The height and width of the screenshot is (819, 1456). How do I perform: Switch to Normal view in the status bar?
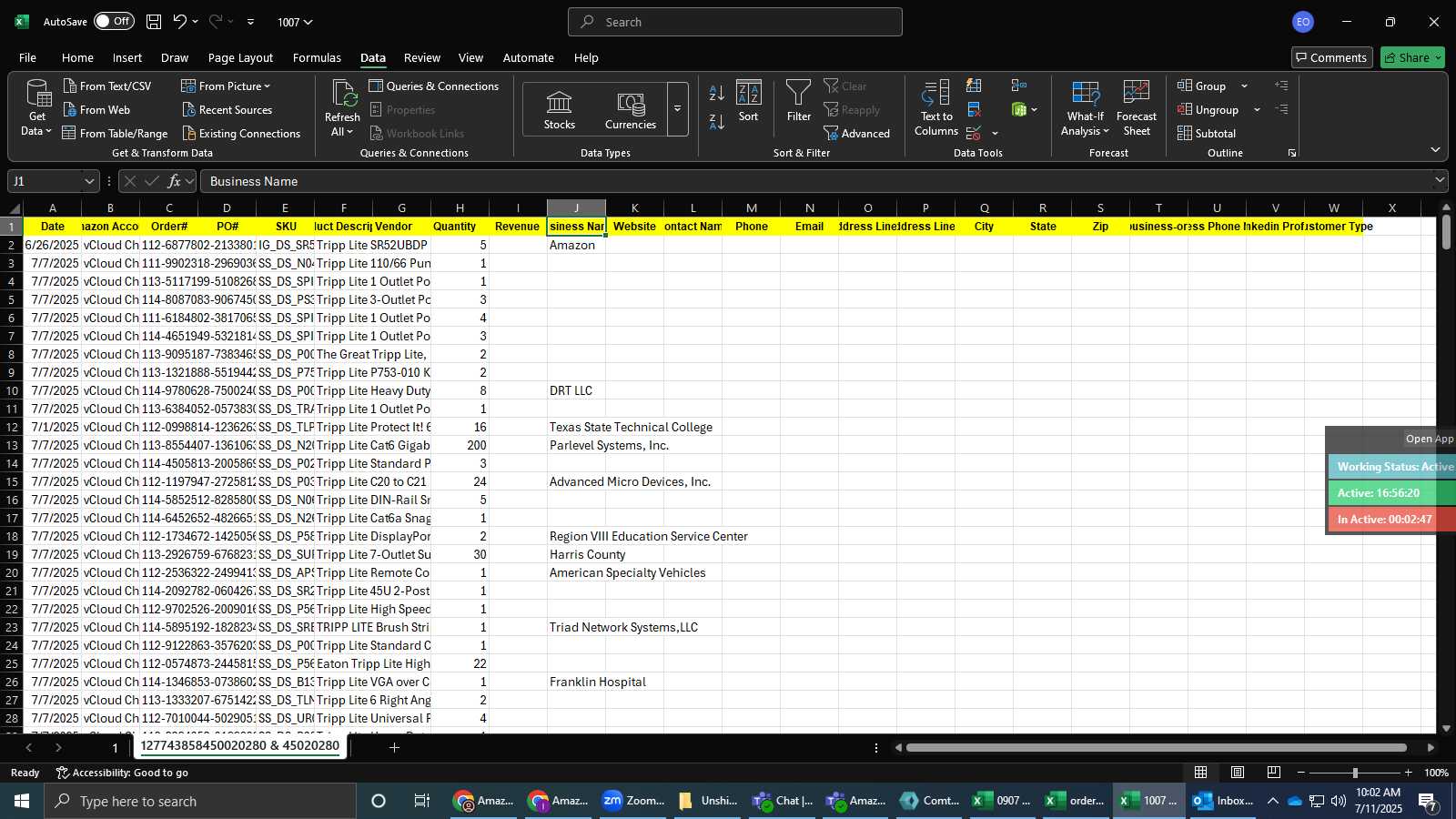(1201, 773)
